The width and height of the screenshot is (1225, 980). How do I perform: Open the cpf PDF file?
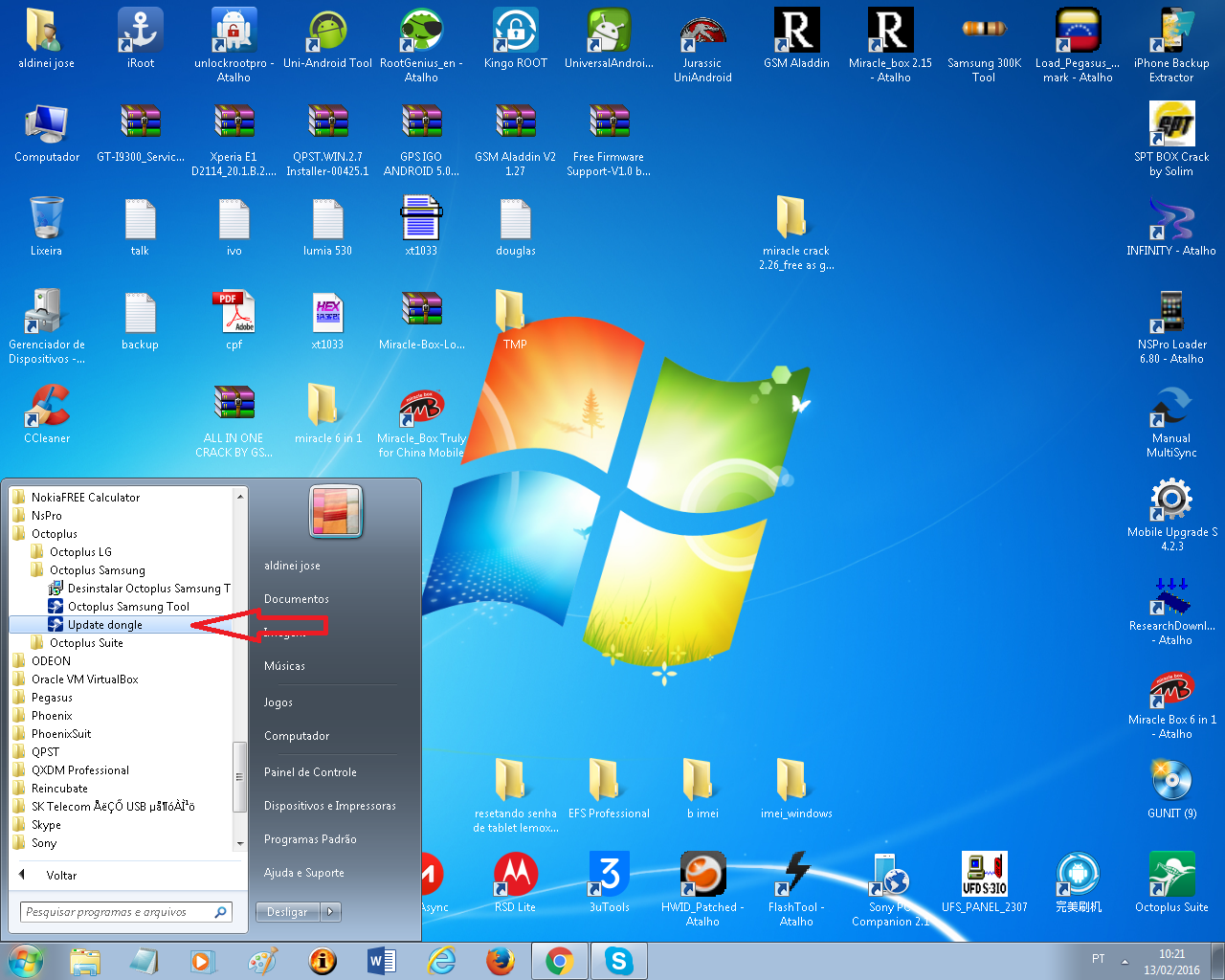(234, 320)
